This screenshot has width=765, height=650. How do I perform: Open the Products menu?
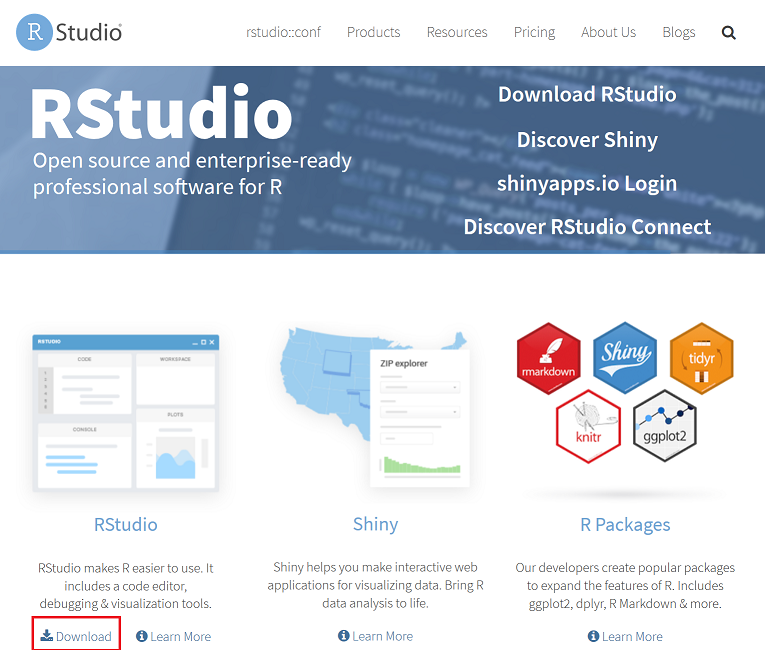[374, 32]
